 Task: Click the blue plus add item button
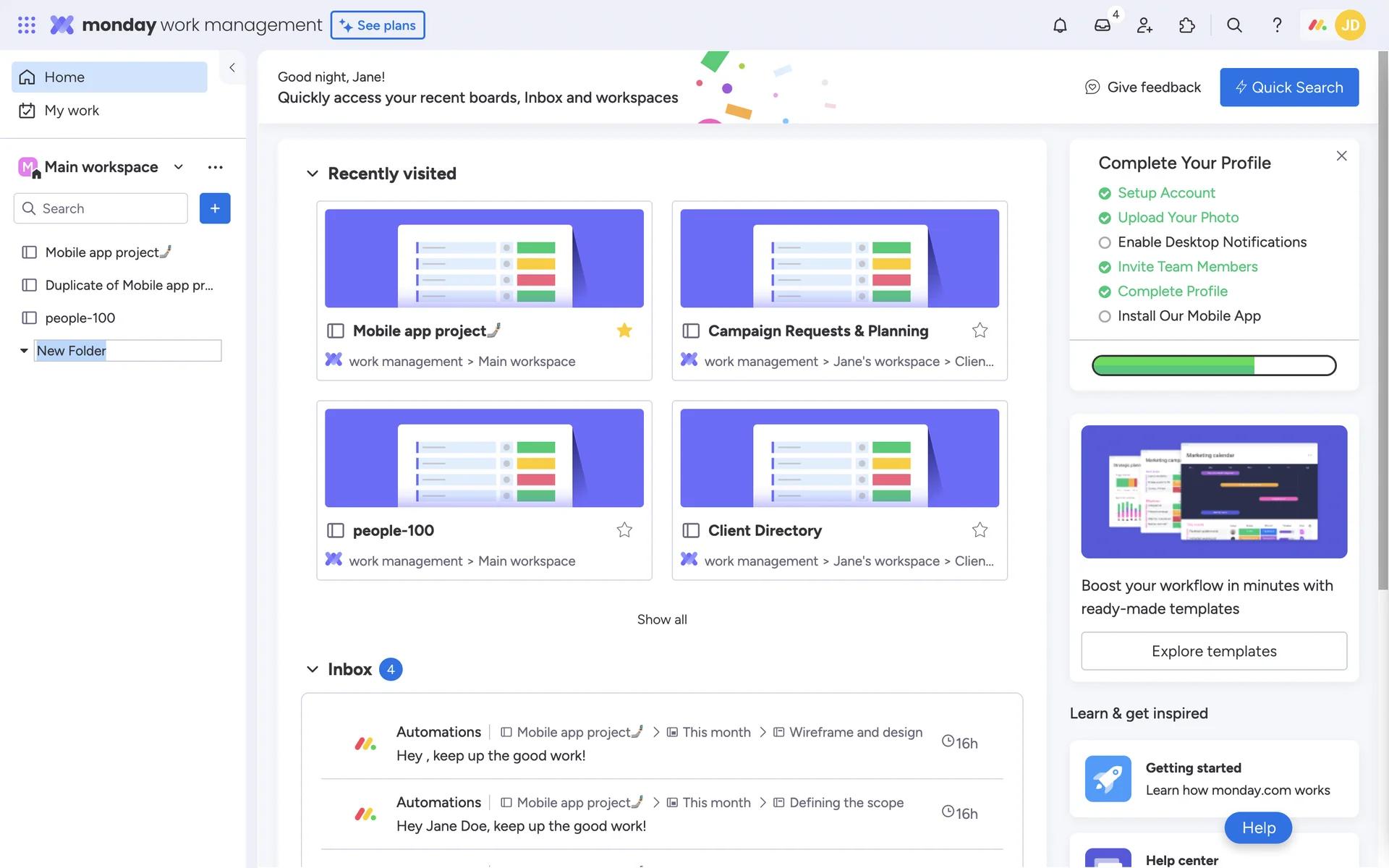click(215, 208)
